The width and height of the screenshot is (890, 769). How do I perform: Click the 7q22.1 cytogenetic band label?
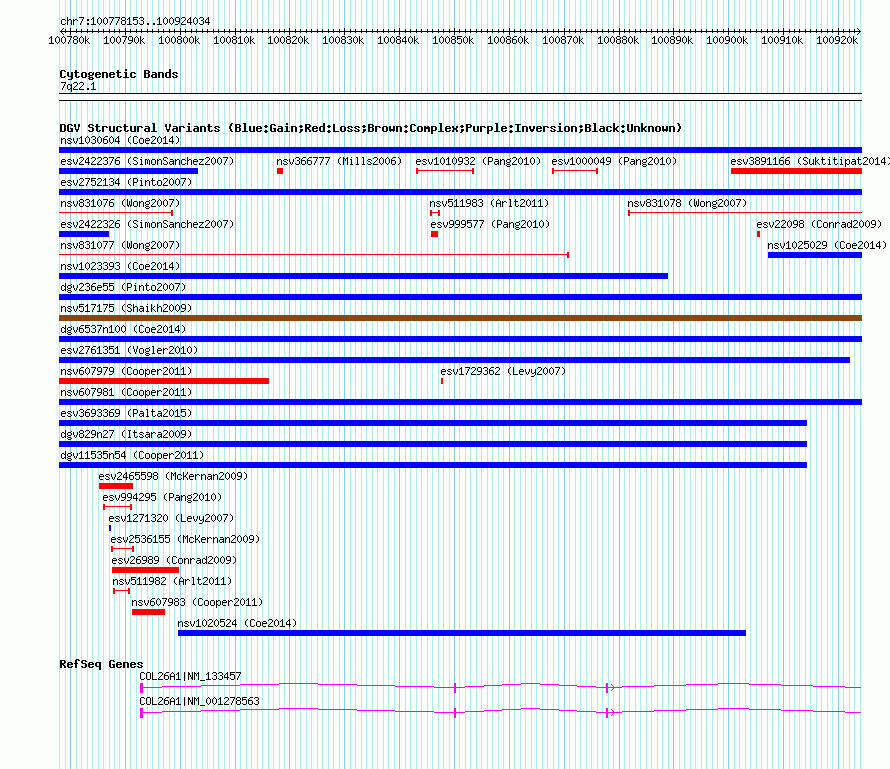[x=78, y=86]
